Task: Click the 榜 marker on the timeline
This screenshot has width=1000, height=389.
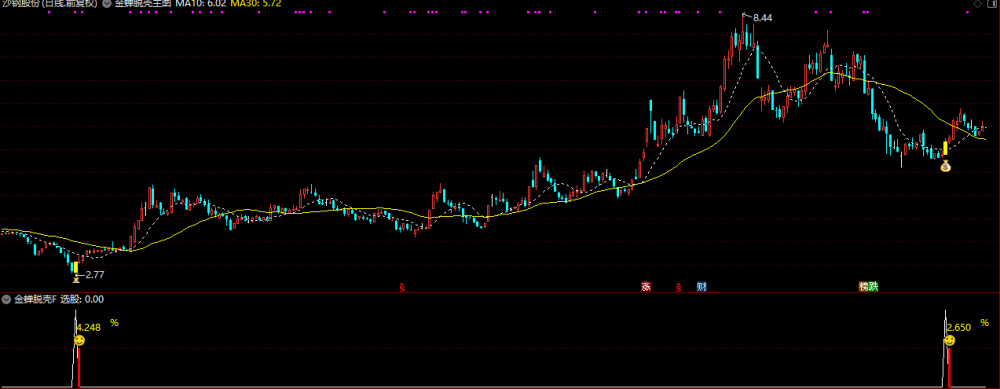Action: 864,287
